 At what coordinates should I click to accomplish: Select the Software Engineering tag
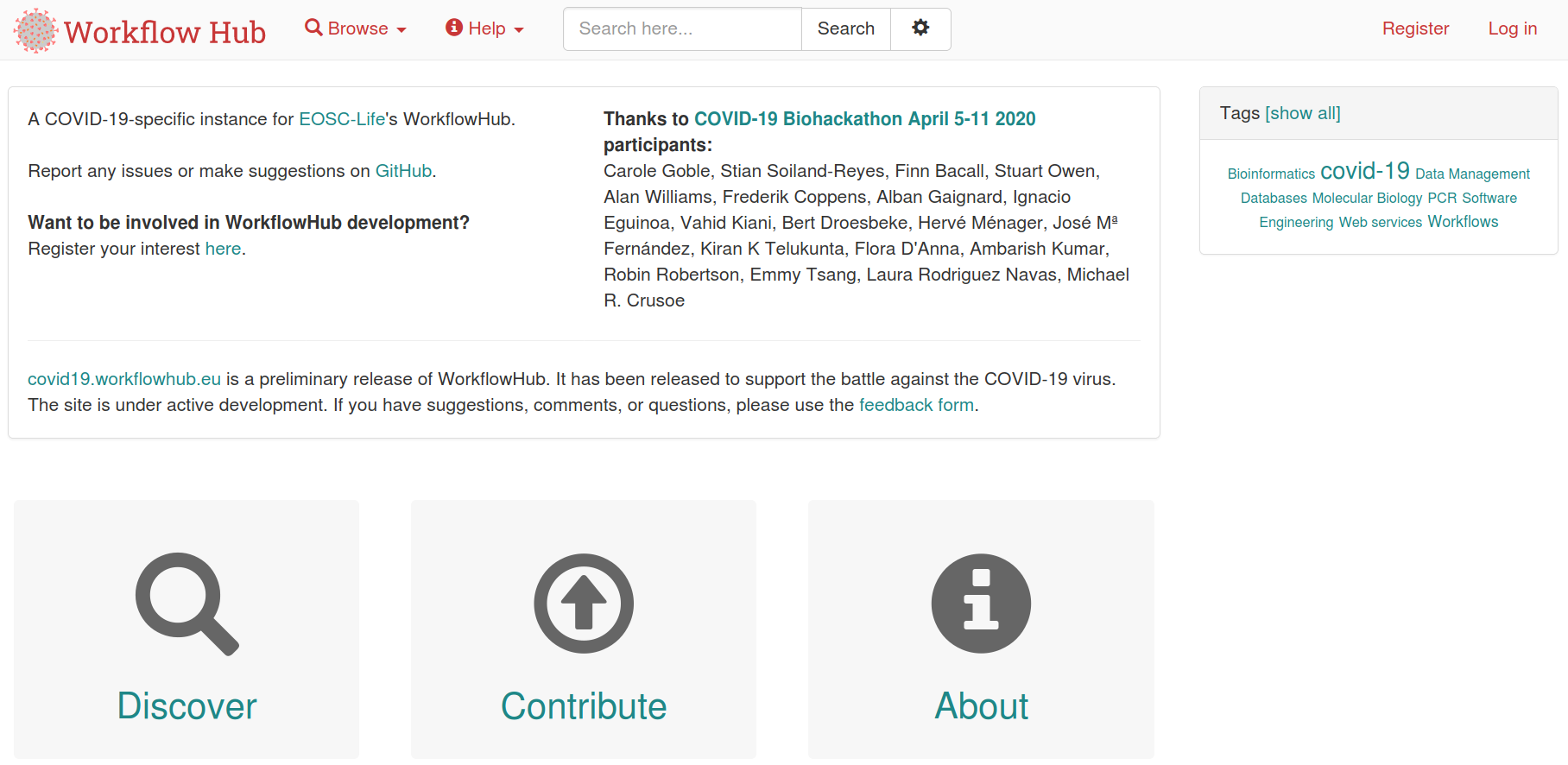[x=1489, y=198]
